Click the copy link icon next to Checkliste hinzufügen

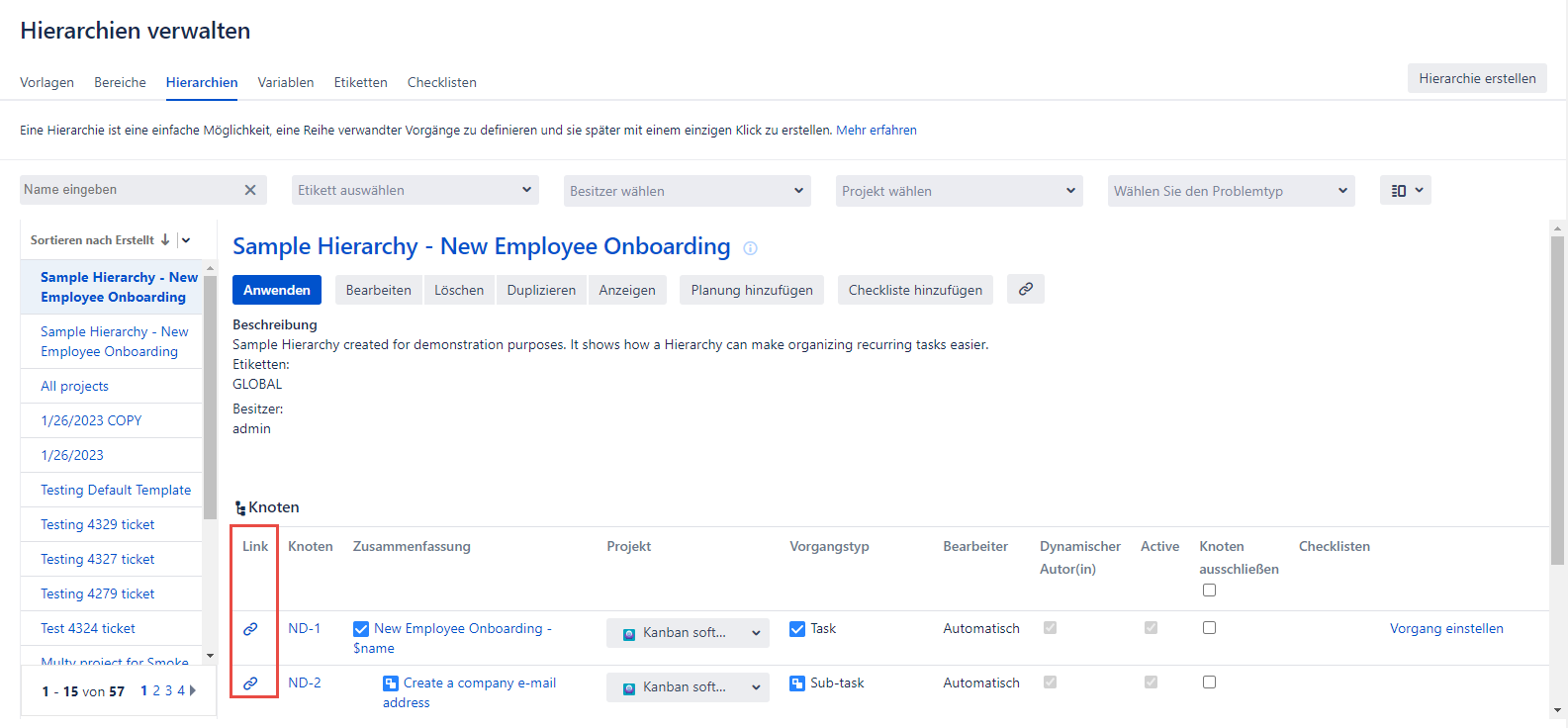pos(1025,289)
